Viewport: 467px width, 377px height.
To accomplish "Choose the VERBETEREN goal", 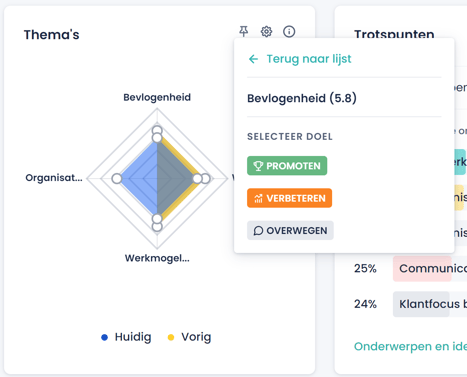I will 289,198.
